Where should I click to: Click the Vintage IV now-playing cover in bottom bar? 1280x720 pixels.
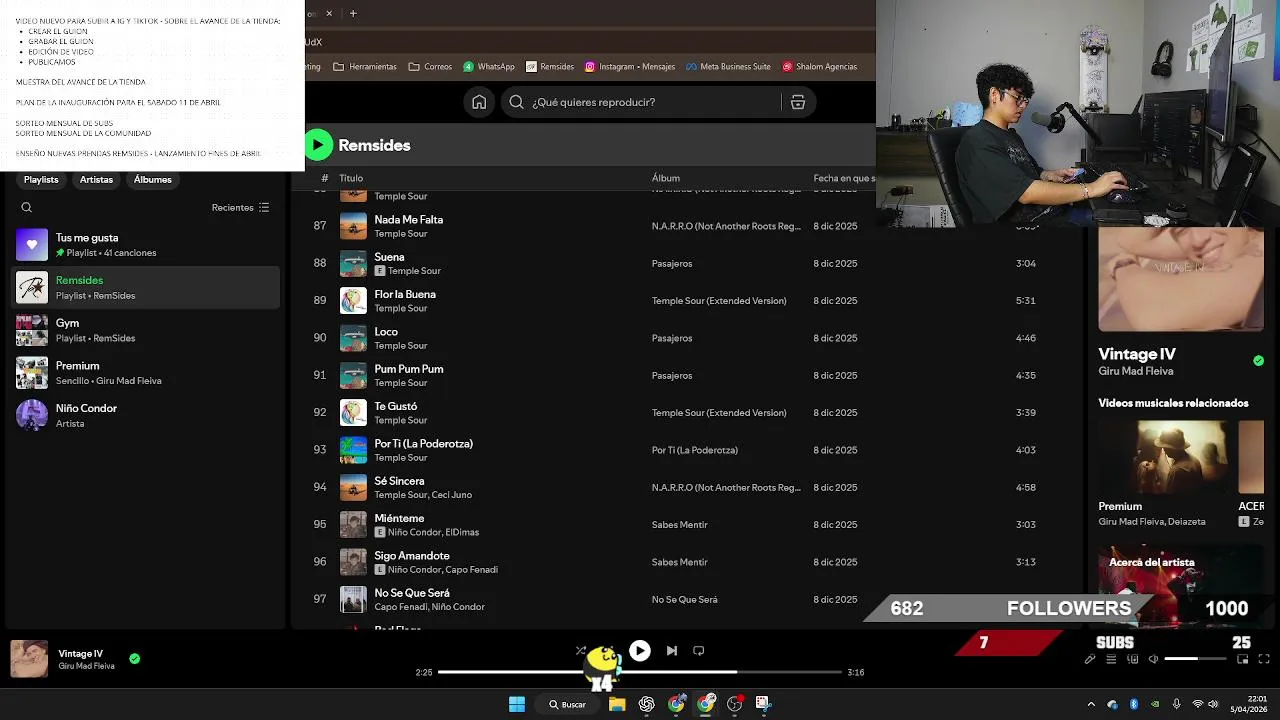[x=29, y=659]
